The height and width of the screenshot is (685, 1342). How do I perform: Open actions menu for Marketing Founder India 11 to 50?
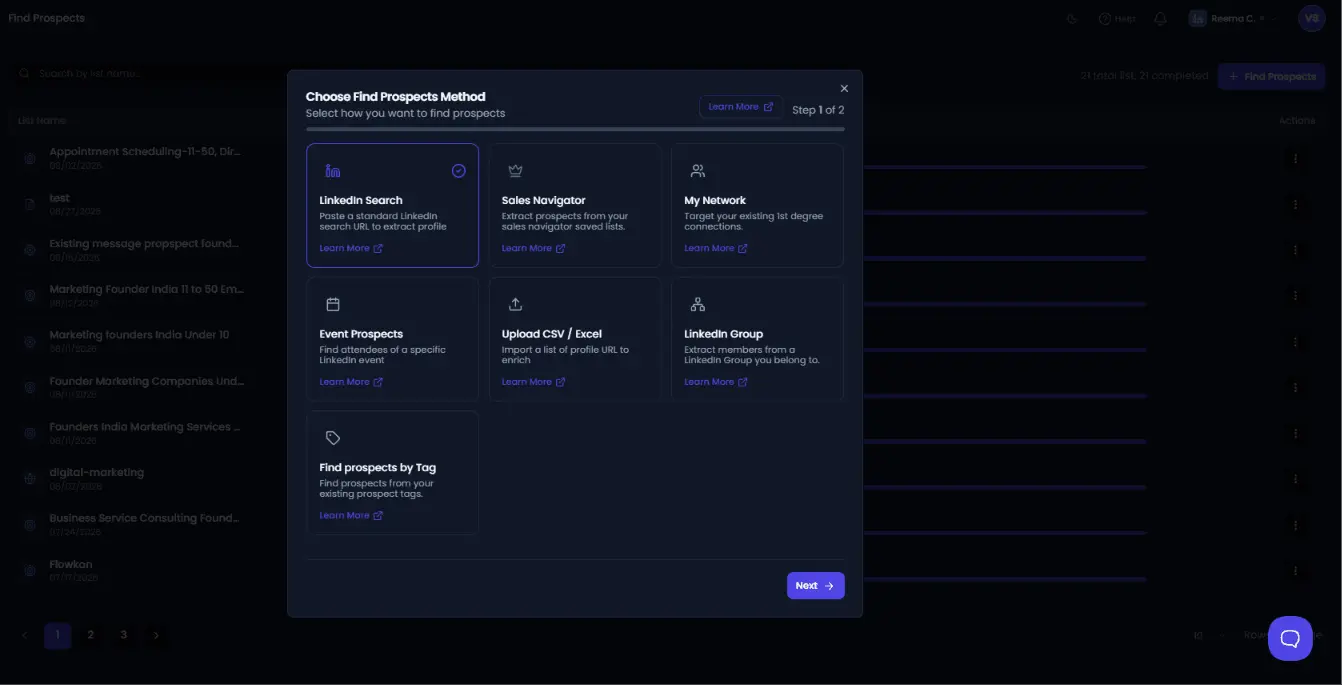pyautogui.click(x=1295, y=296)
